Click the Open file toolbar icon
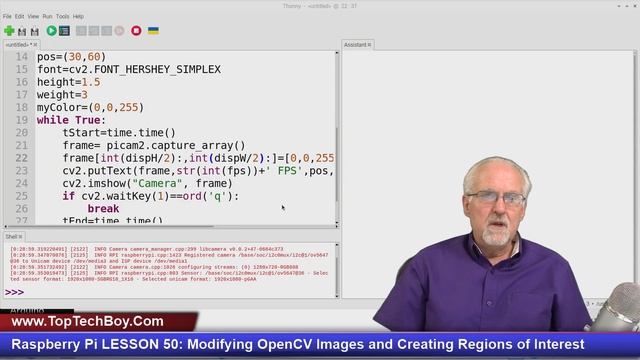The width and height of the screenshot is (640, 360). tap(22, 31)
